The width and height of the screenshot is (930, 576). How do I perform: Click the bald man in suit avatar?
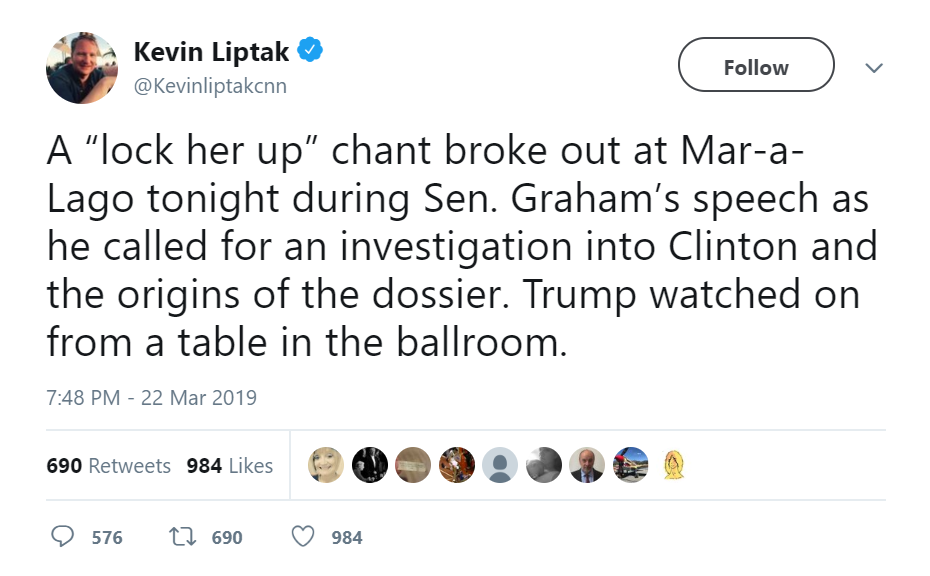point(587,464)
